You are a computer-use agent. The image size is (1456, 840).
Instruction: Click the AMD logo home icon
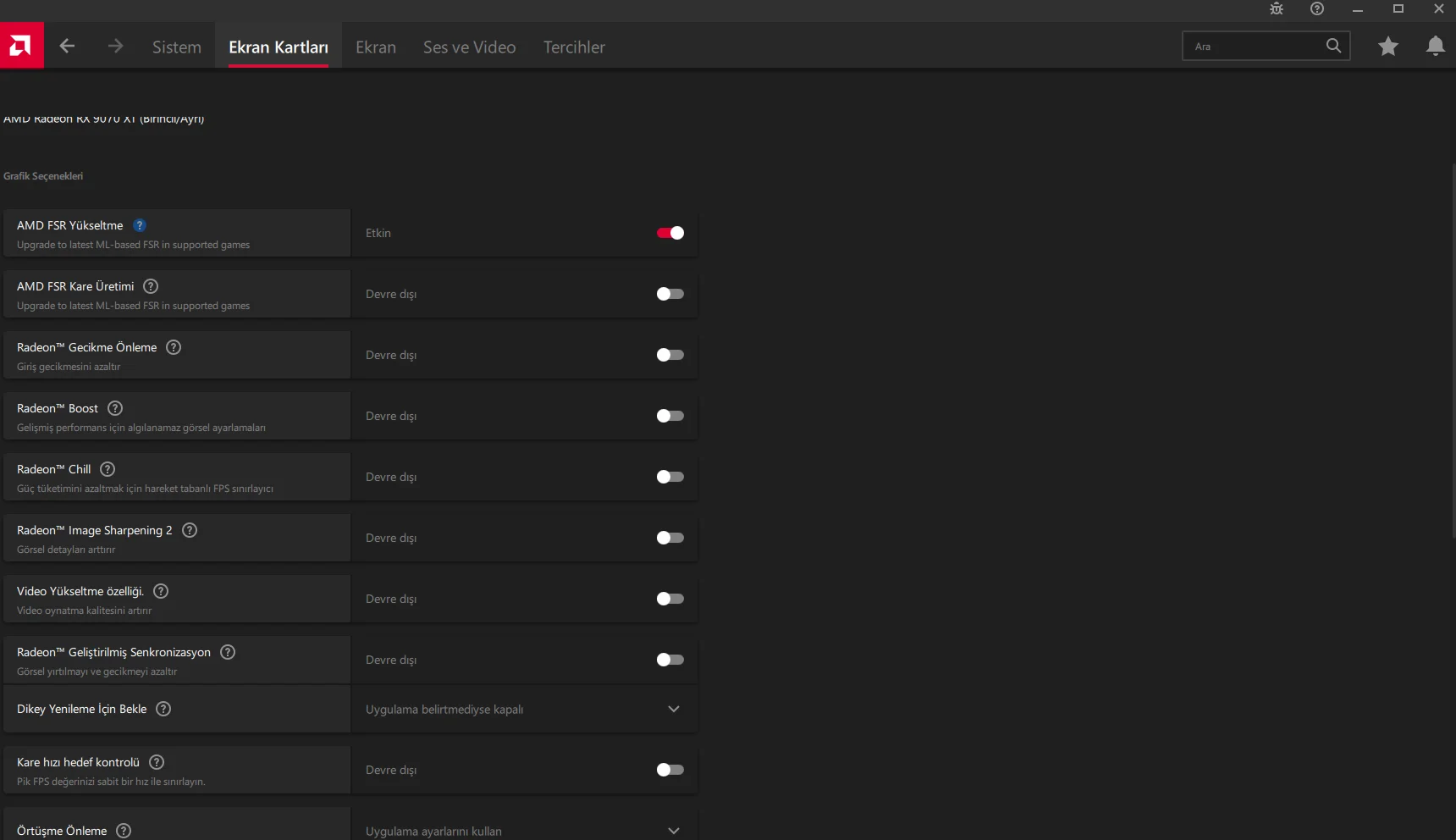click(21, 46)
